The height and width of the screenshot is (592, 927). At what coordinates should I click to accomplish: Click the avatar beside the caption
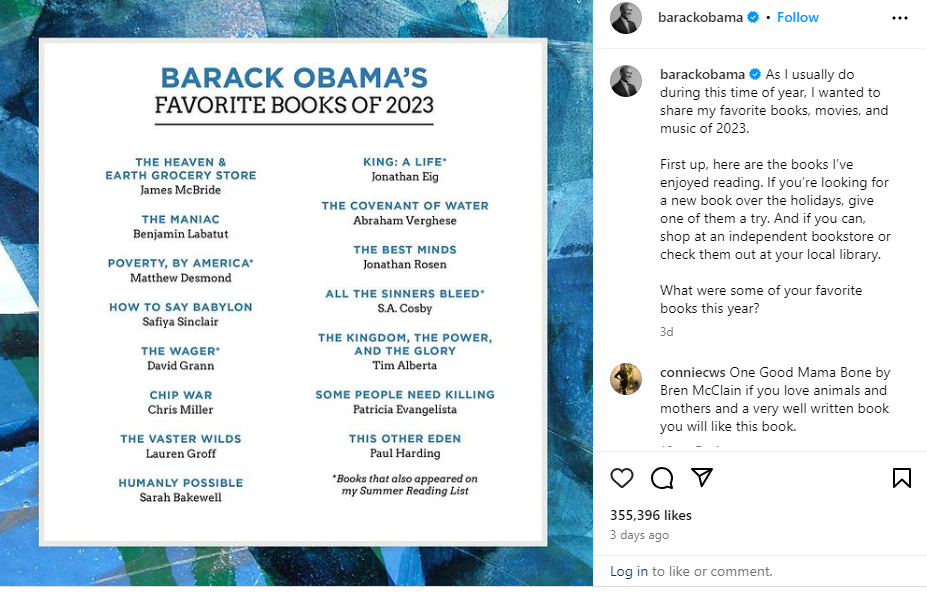pyautogui.click(x=625, y=81)
